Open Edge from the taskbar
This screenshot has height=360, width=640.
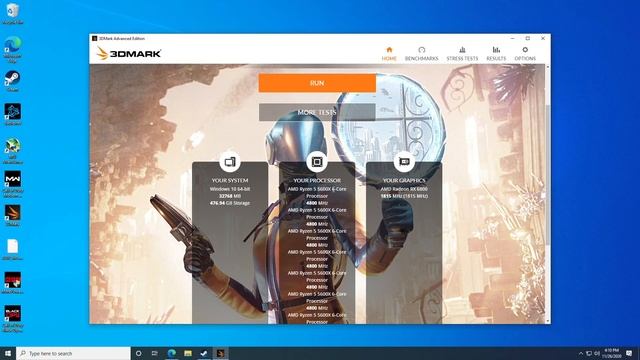click(x=171, y=353)
